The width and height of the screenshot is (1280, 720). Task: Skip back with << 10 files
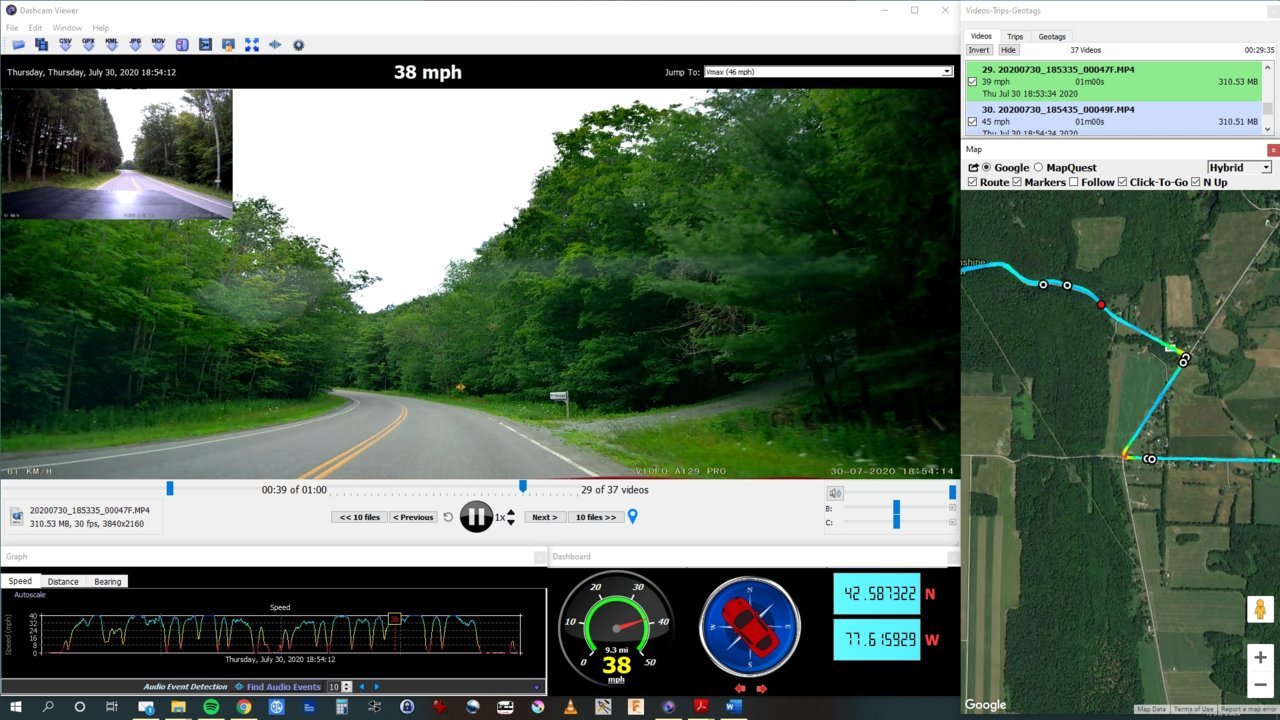(359, 517)
